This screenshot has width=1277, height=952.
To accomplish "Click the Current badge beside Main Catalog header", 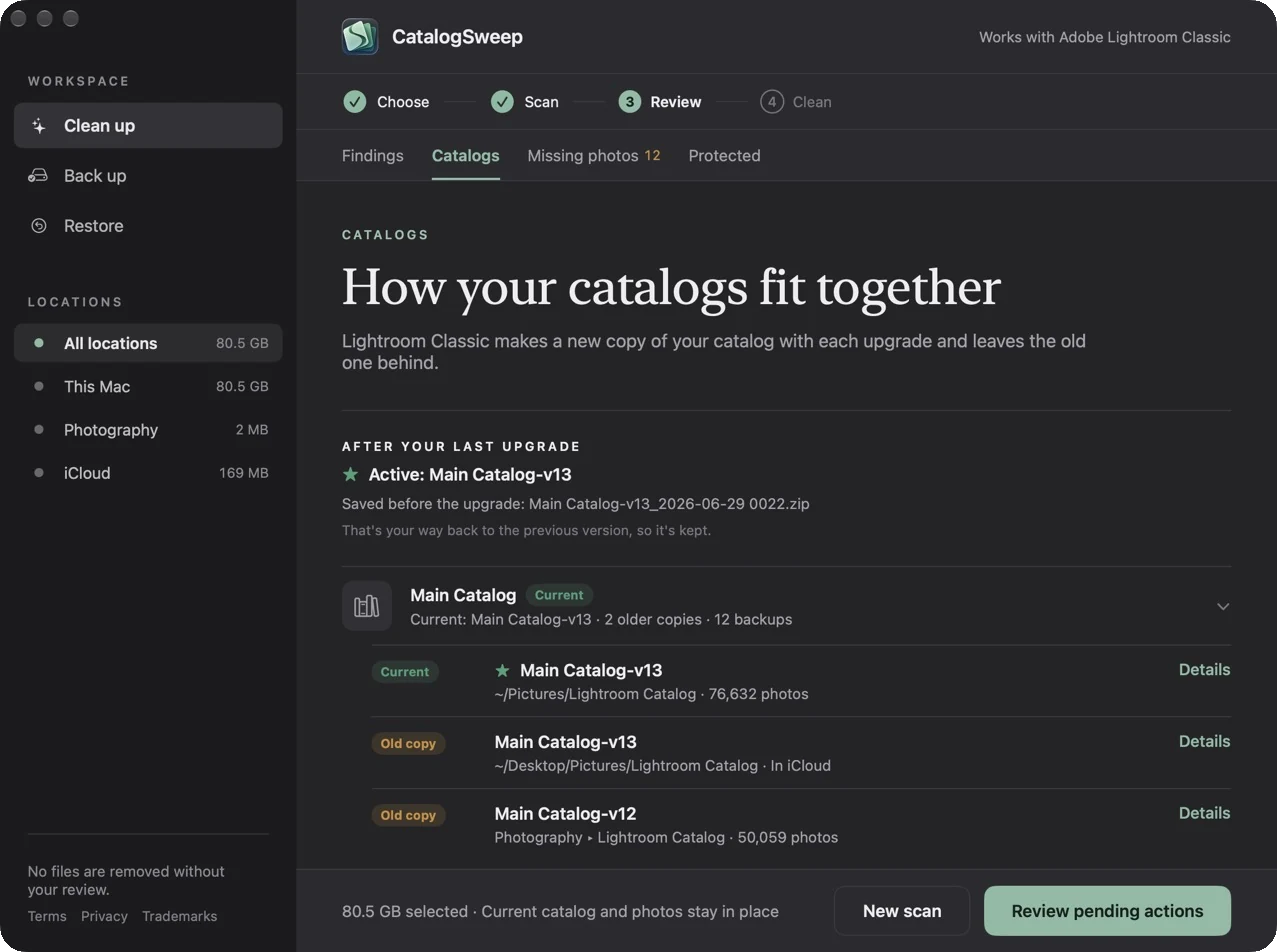I will 559,595.
